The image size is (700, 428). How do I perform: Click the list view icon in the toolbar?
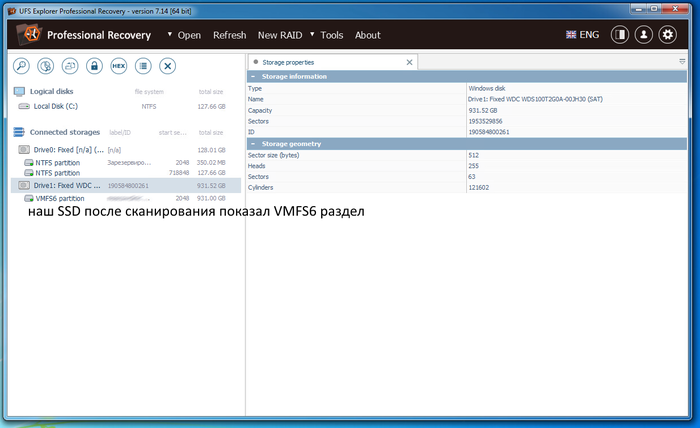(x=143, y=66)
